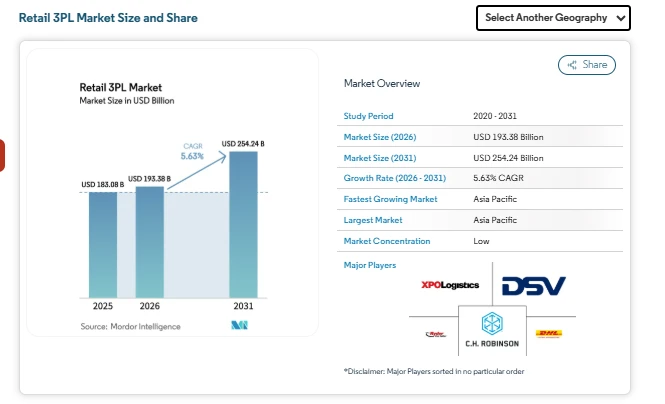Click the 2025 bar in the chart
The image size is (665, 404).
click(103, 244)
